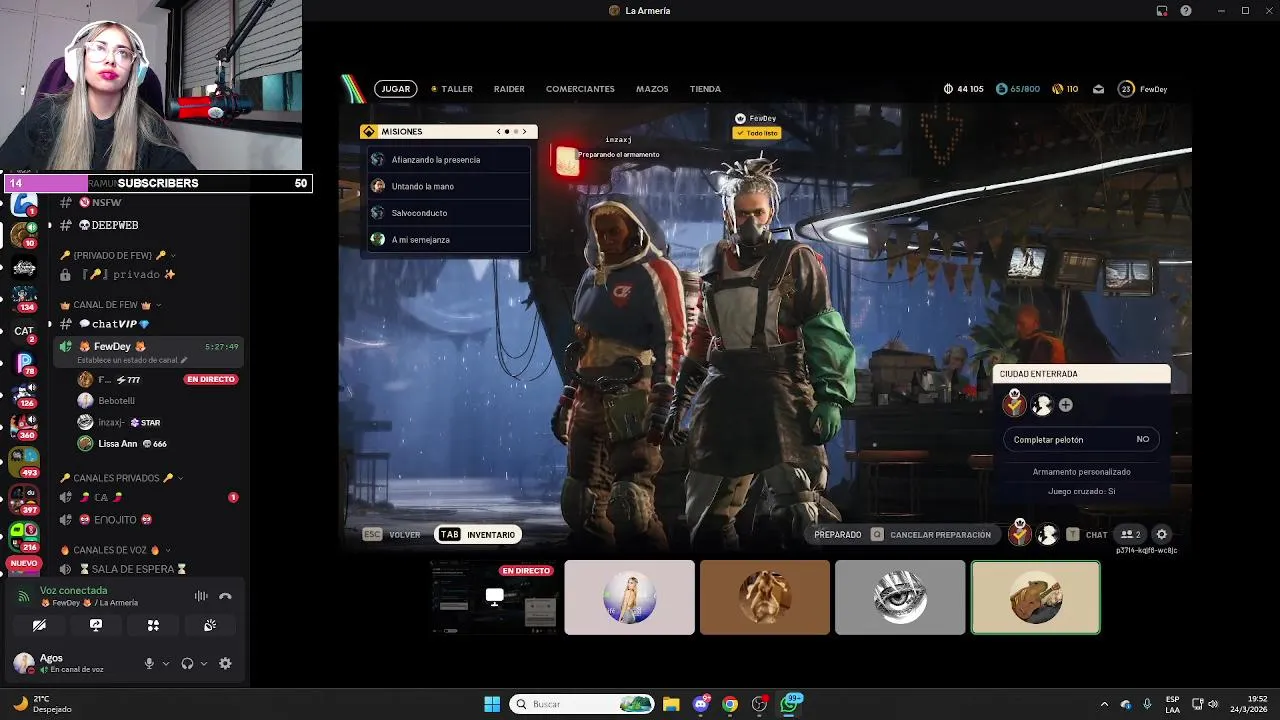Select Armamento personalizado option
Screen dimensions: 1280x720
[x=1081, y=472]
